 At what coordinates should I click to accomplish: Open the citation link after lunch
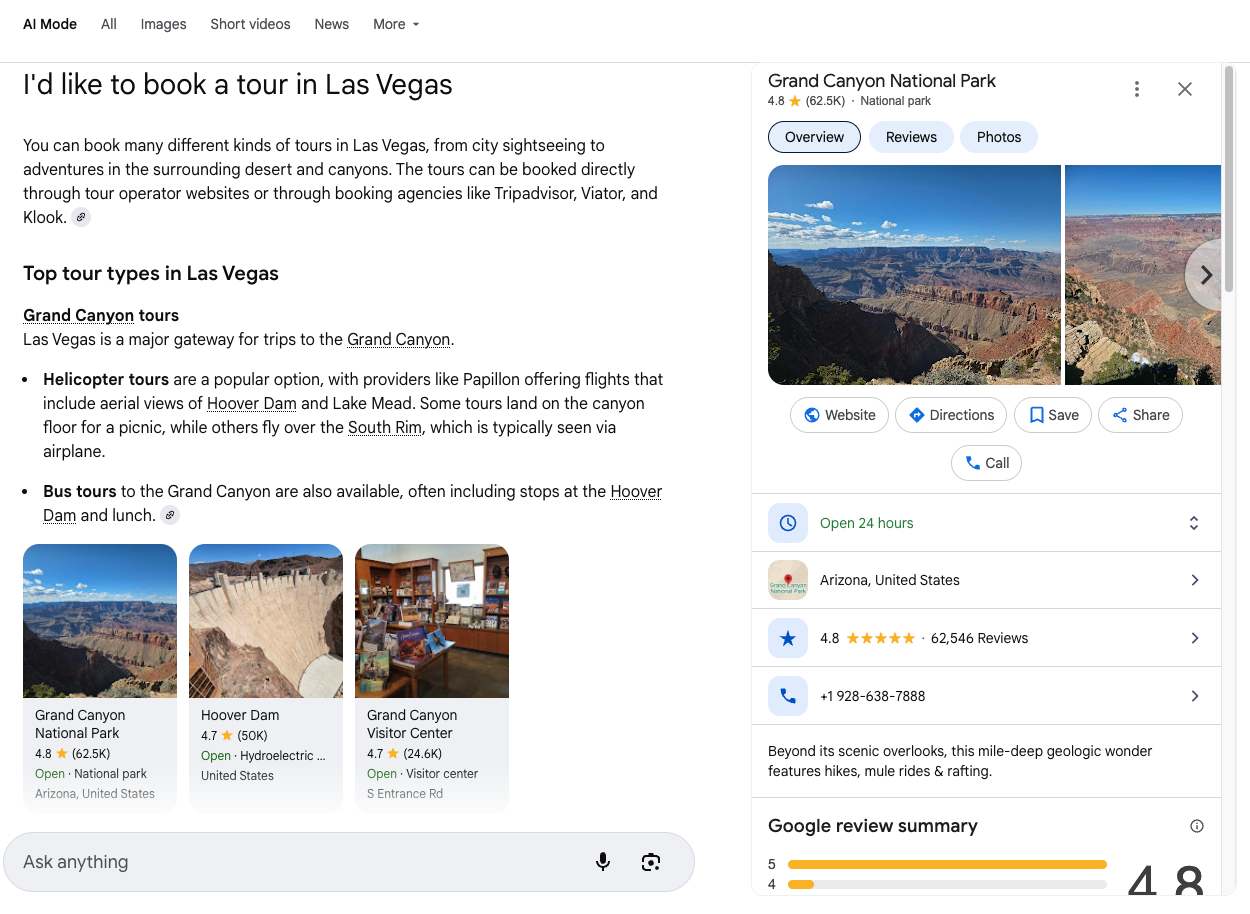(169, 514)
